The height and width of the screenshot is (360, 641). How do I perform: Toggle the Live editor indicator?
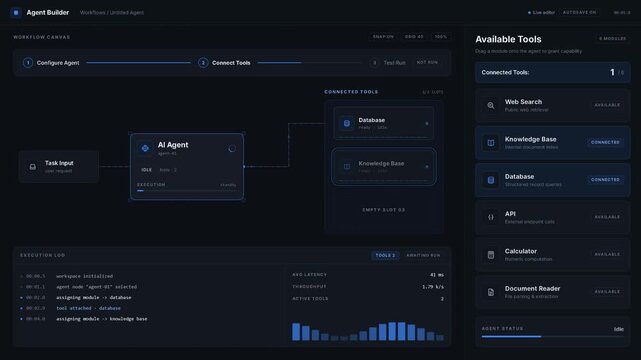pos(541,13)
